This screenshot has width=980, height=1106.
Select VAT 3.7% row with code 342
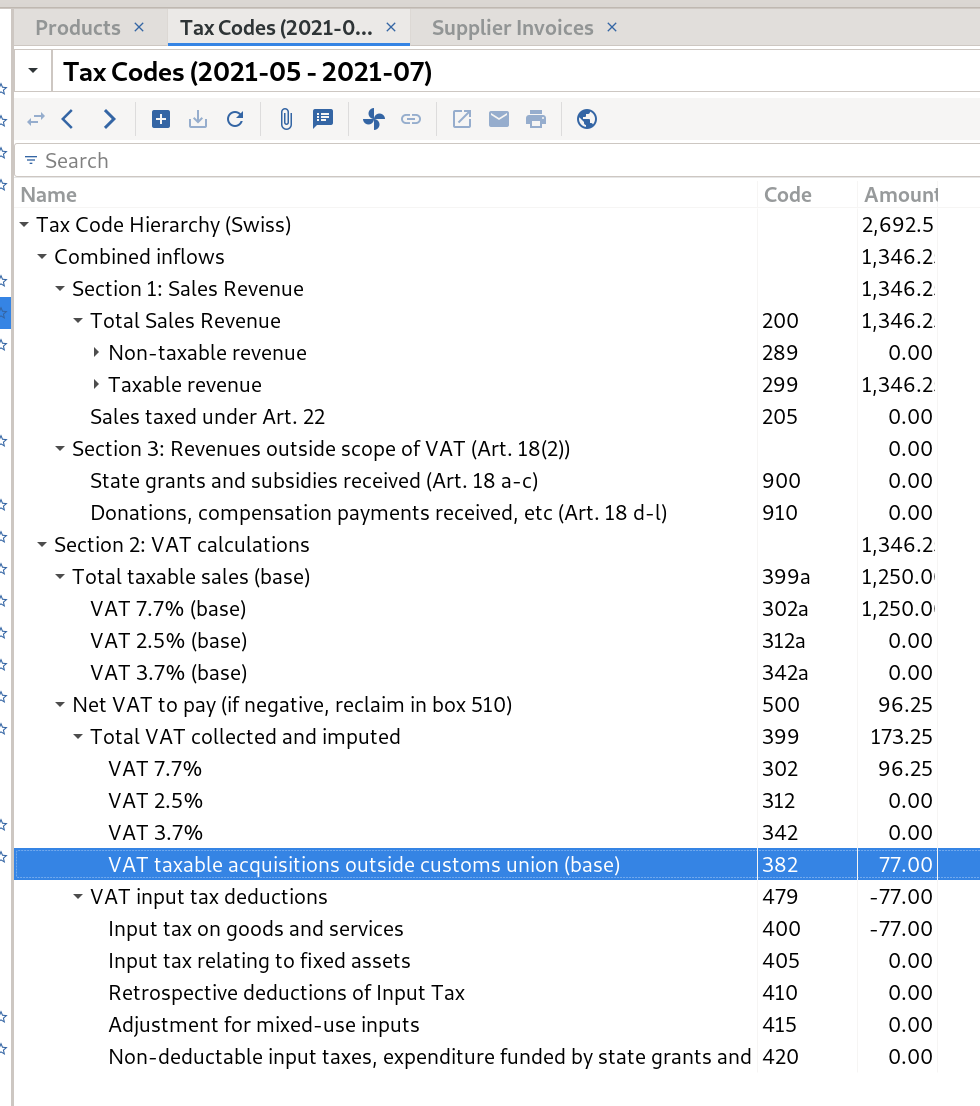pos(497,833)
